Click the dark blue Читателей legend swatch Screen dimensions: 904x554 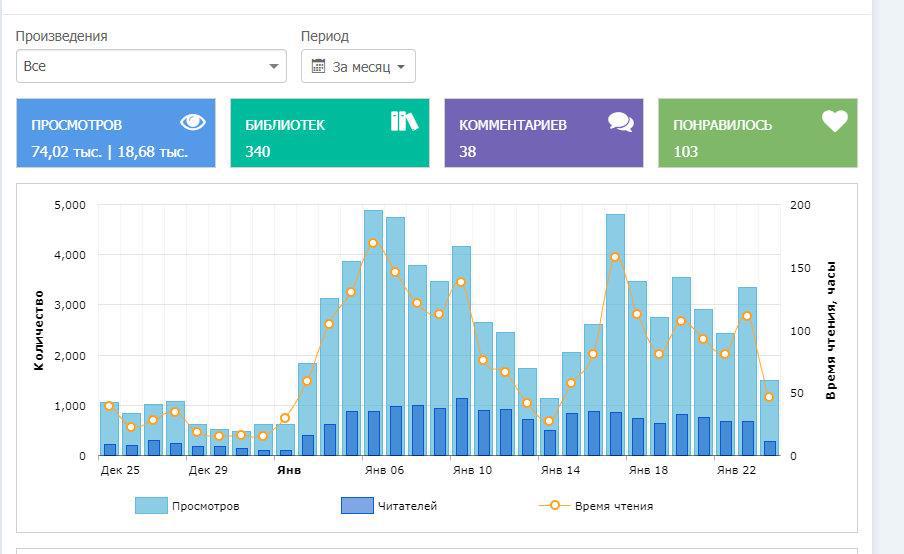[x=357, y=506]
